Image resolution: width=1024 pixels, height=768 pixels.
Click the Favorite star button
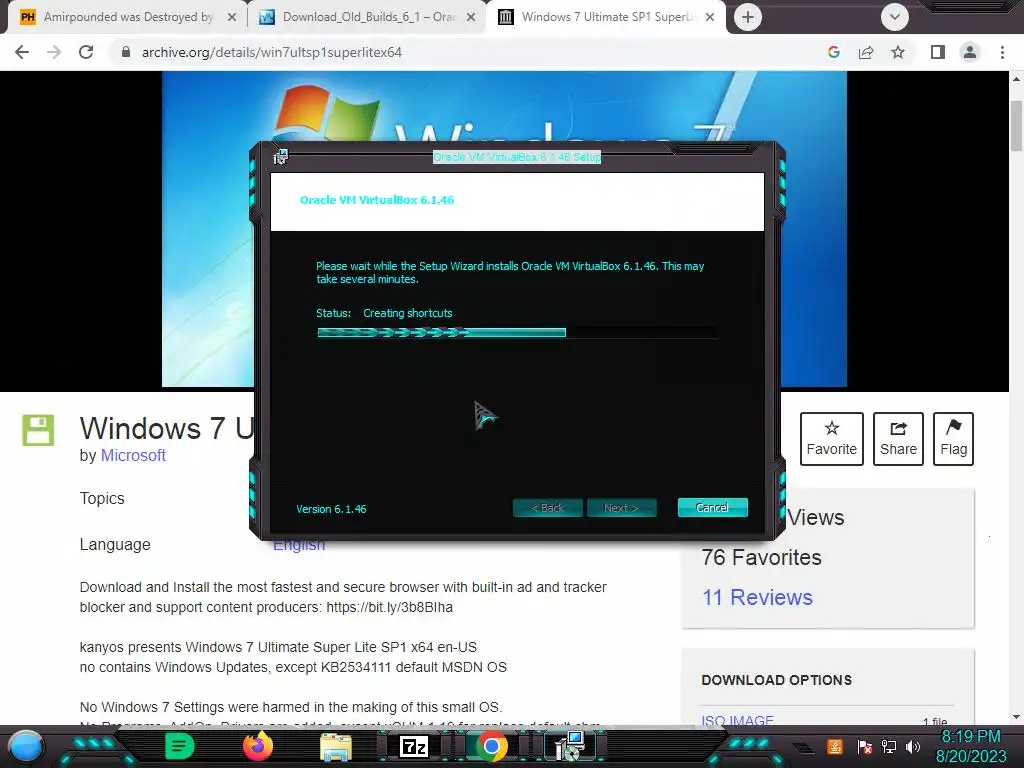[x=831, y=439]
